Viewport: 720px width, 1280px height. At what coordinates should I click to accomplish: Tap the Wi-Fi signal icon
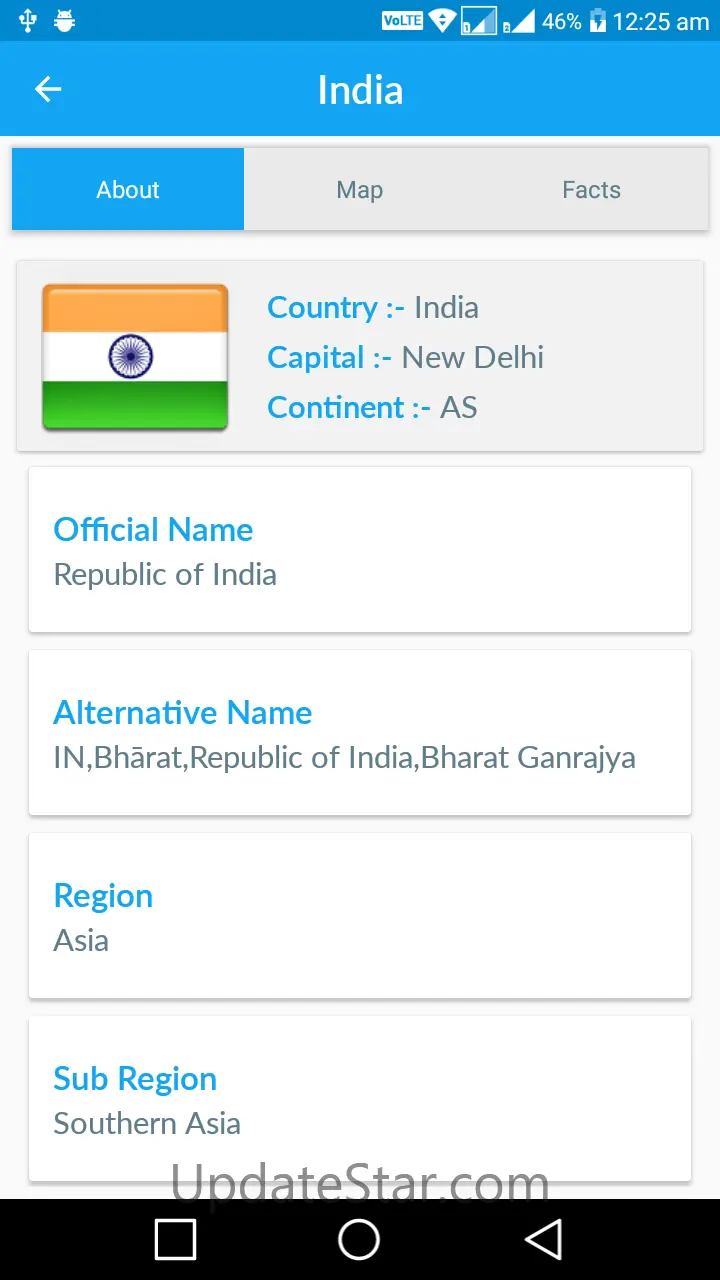pyautogui.click(x=442, y=21)
